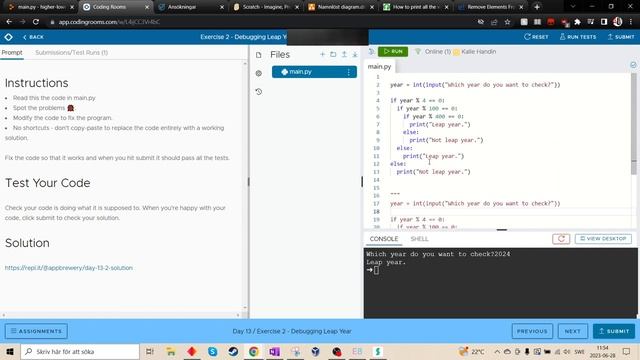Click the Online (1) status indicator
This screenshot has width=640, height=360.
[x=433, y=51]
